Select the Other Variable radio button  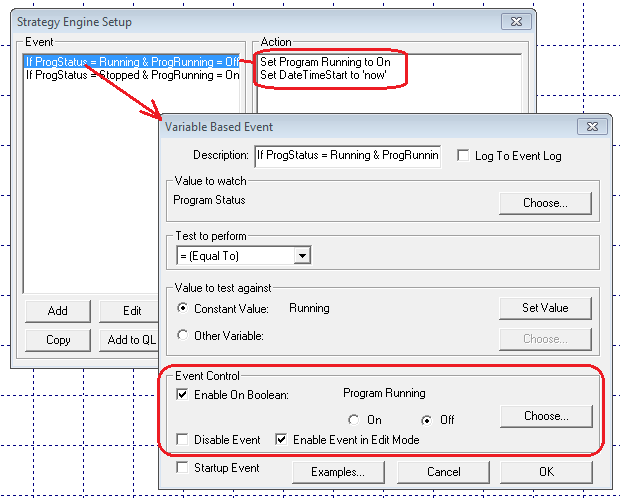[181, 336]
